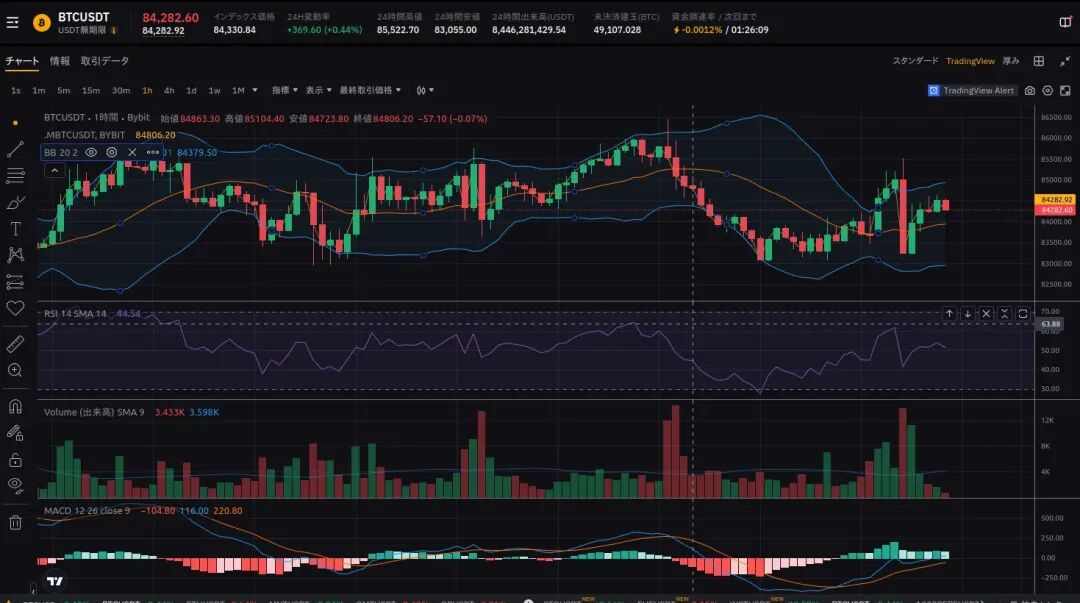Switch to the 情報 tab

pyautogui.click(x=60, y=61)
